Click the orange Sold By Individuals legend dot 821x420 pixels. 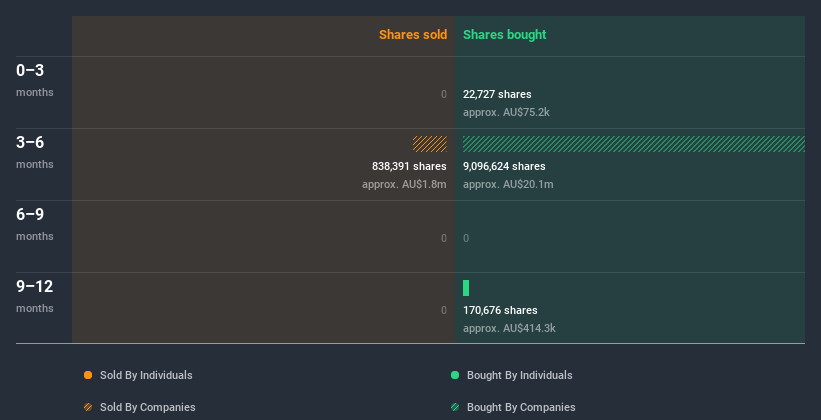(88, 375)
